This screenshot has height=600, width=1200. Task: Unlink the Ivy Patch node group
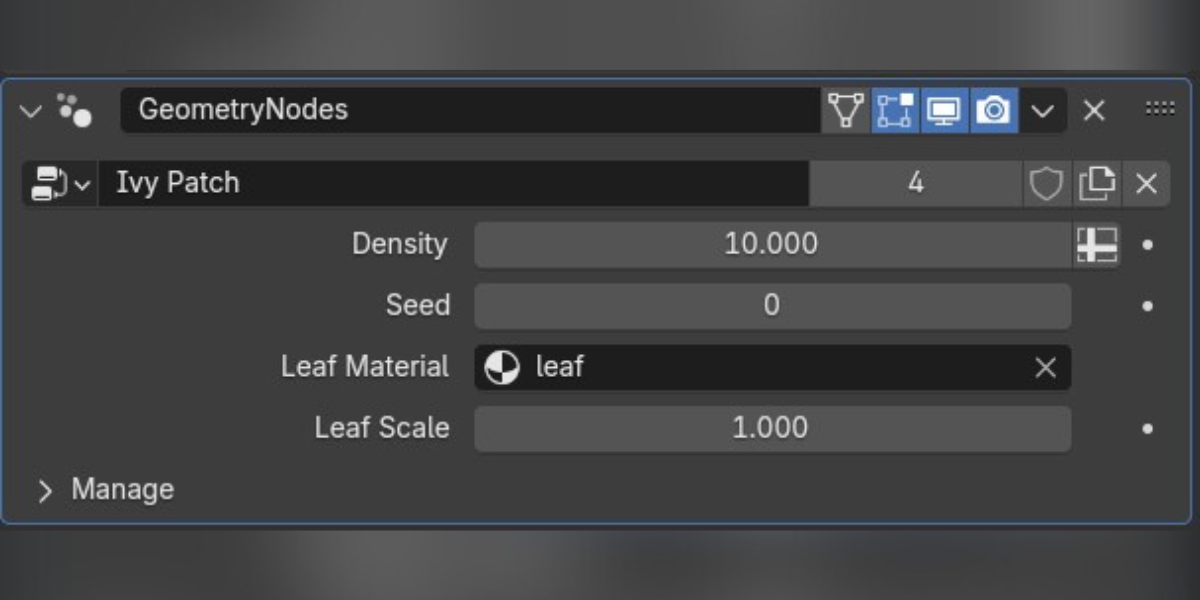pyautogui.click(x=1146, y=183)
